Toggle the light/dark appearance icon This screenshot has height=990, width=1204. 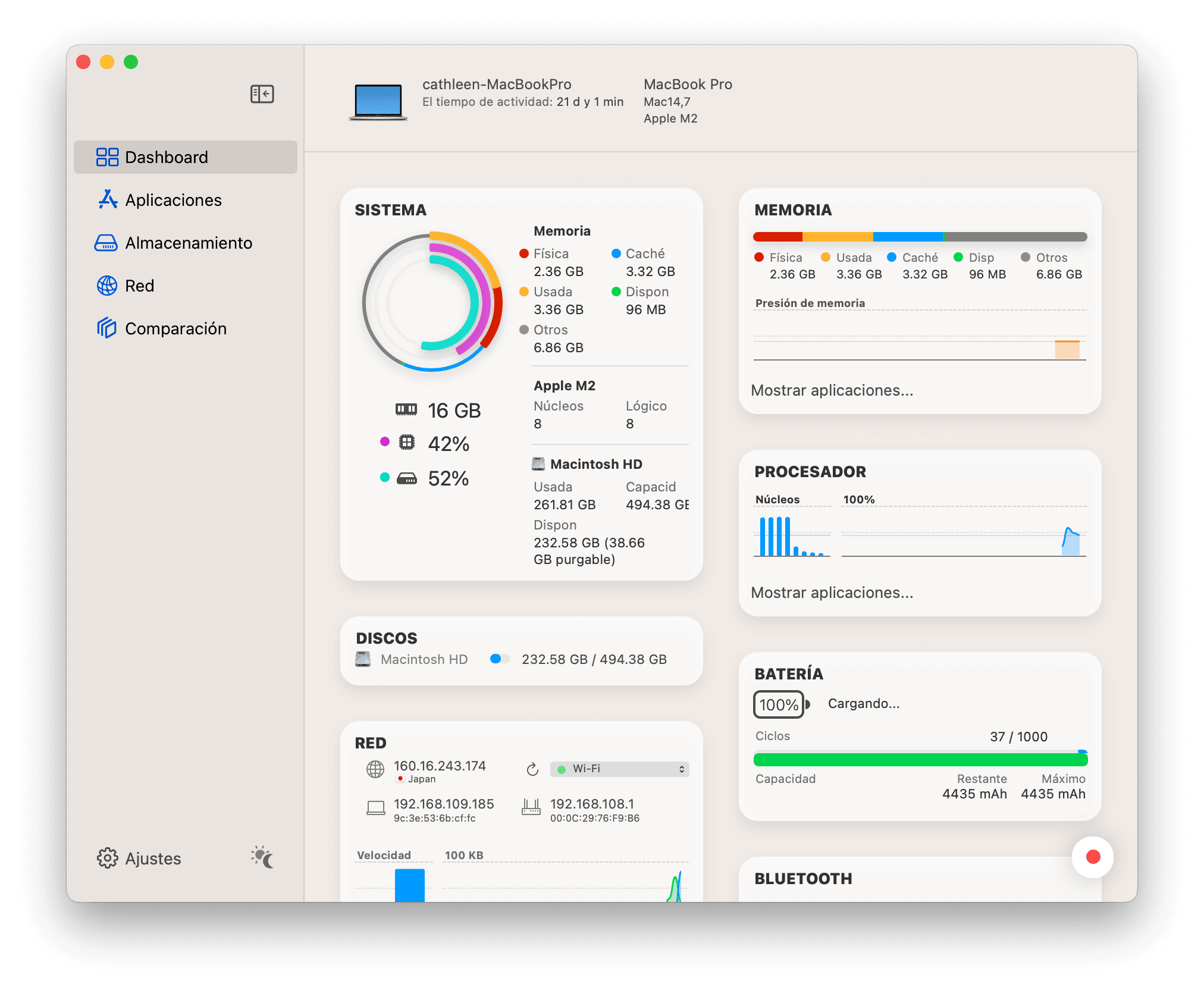coord(262,857)
